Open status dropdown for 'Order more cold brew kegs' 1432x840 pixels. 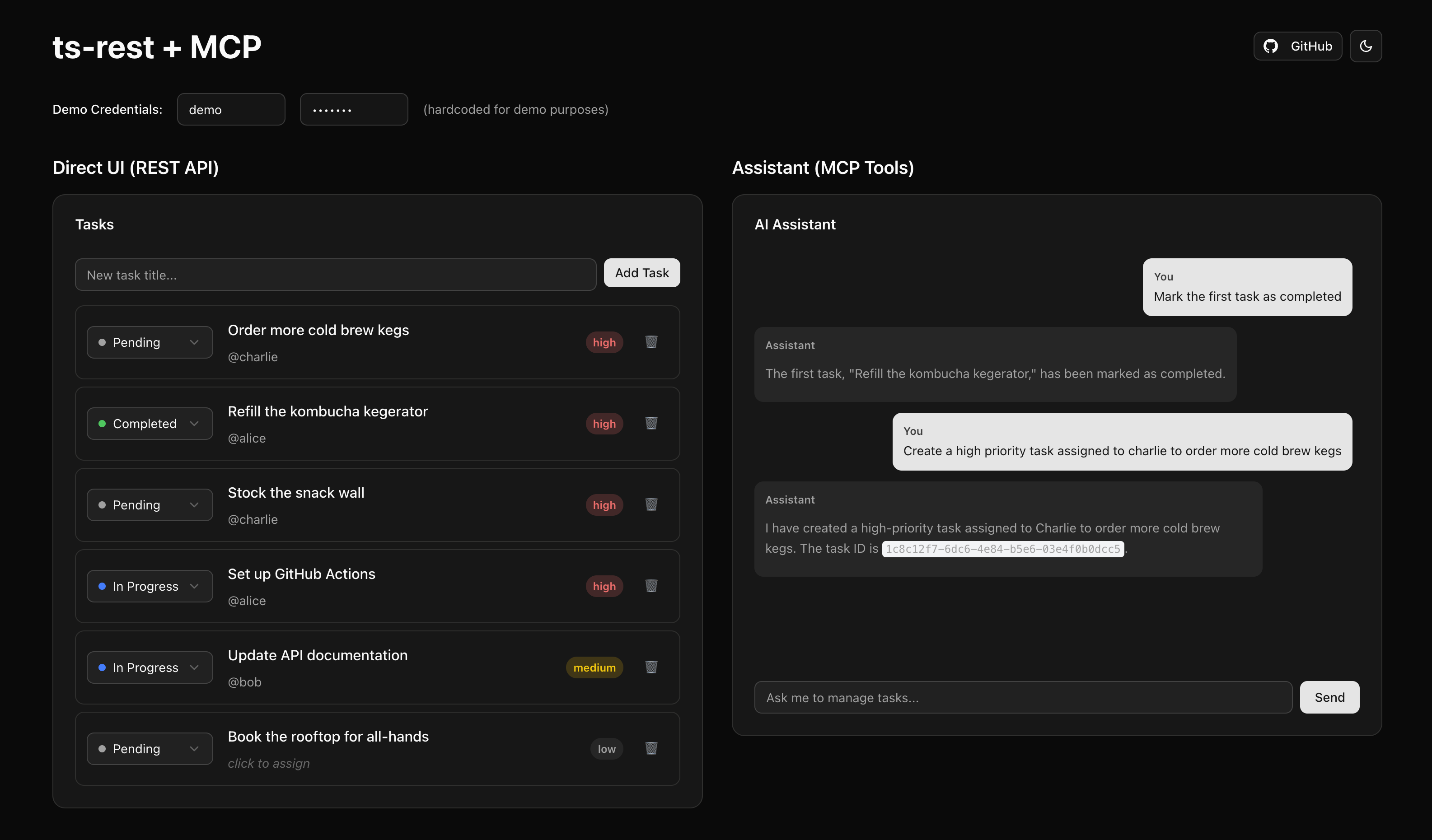pos(150,342)
